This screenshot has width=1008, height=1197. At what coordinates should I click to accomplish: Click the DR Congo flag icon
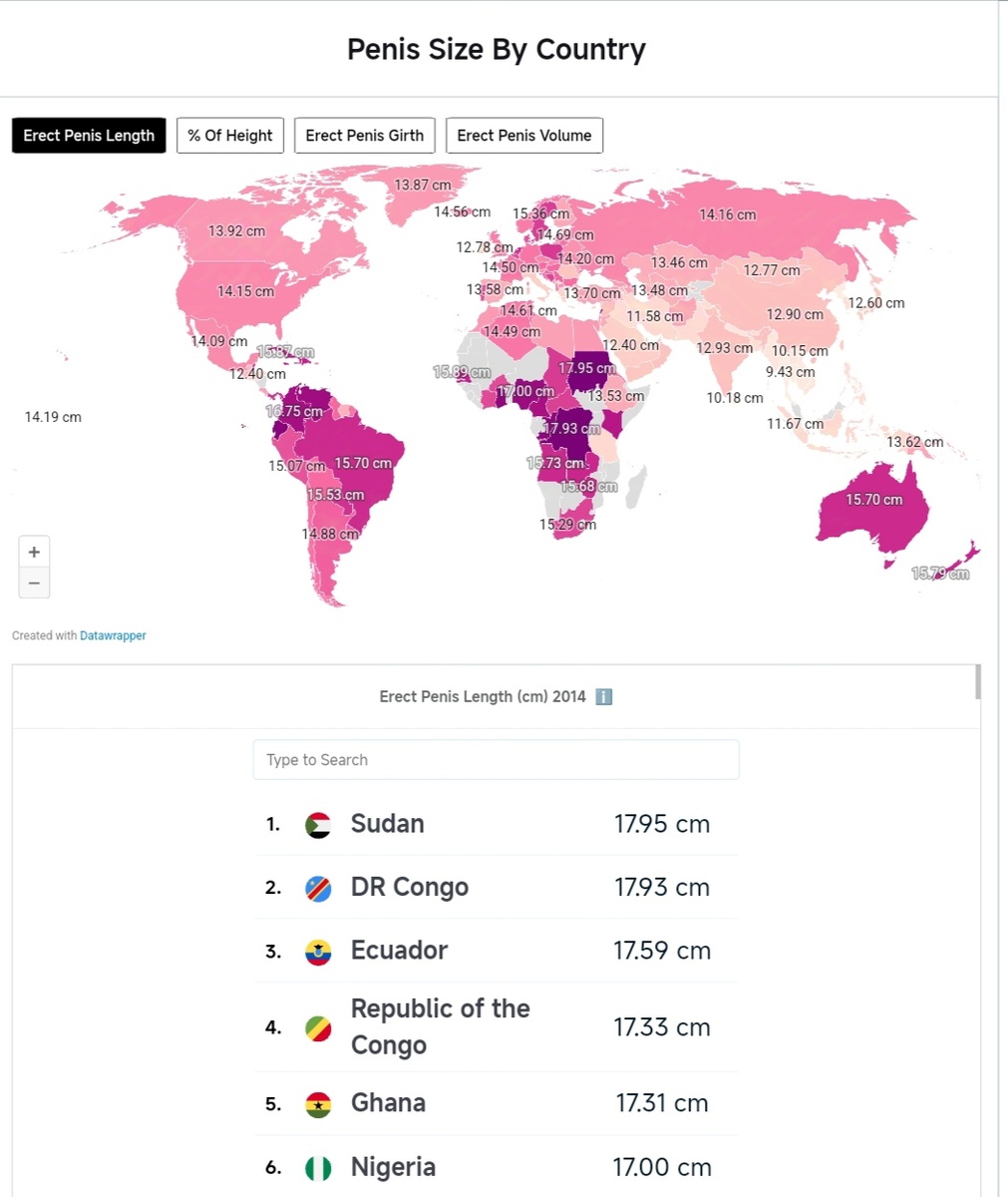(x=318, y=888)
